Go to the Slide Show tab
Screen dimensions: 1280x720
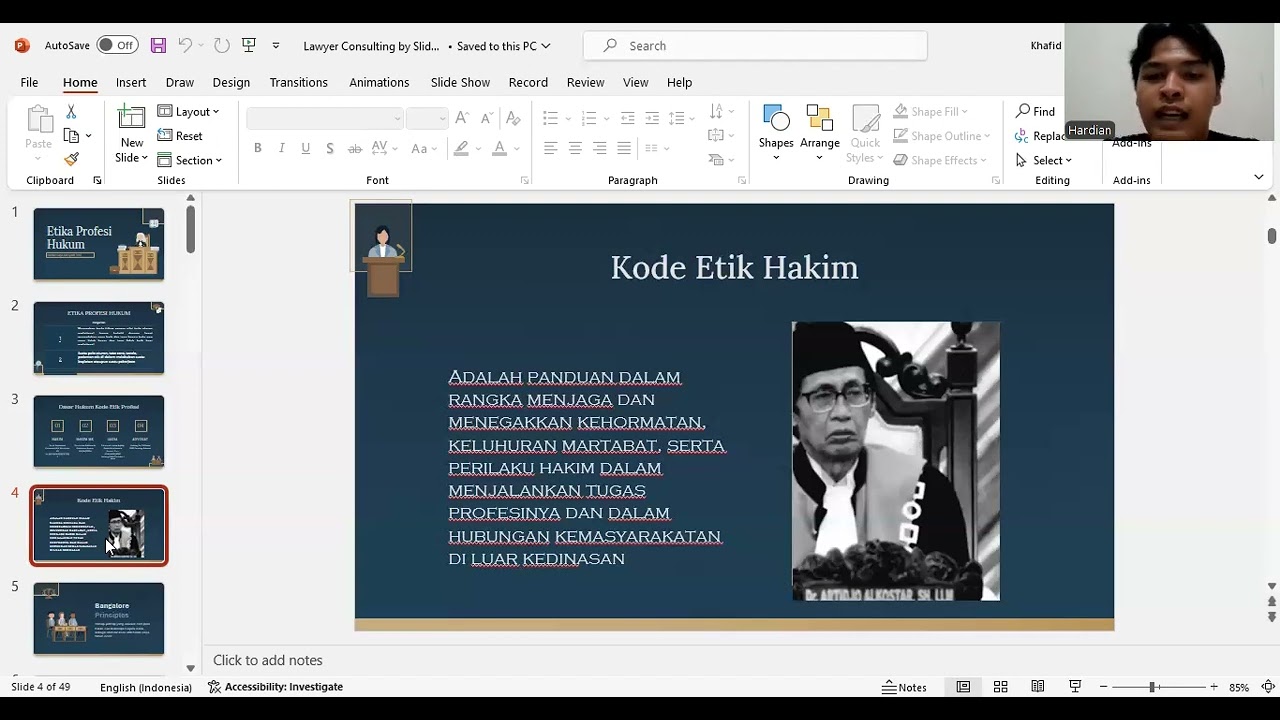coord(460,82)
